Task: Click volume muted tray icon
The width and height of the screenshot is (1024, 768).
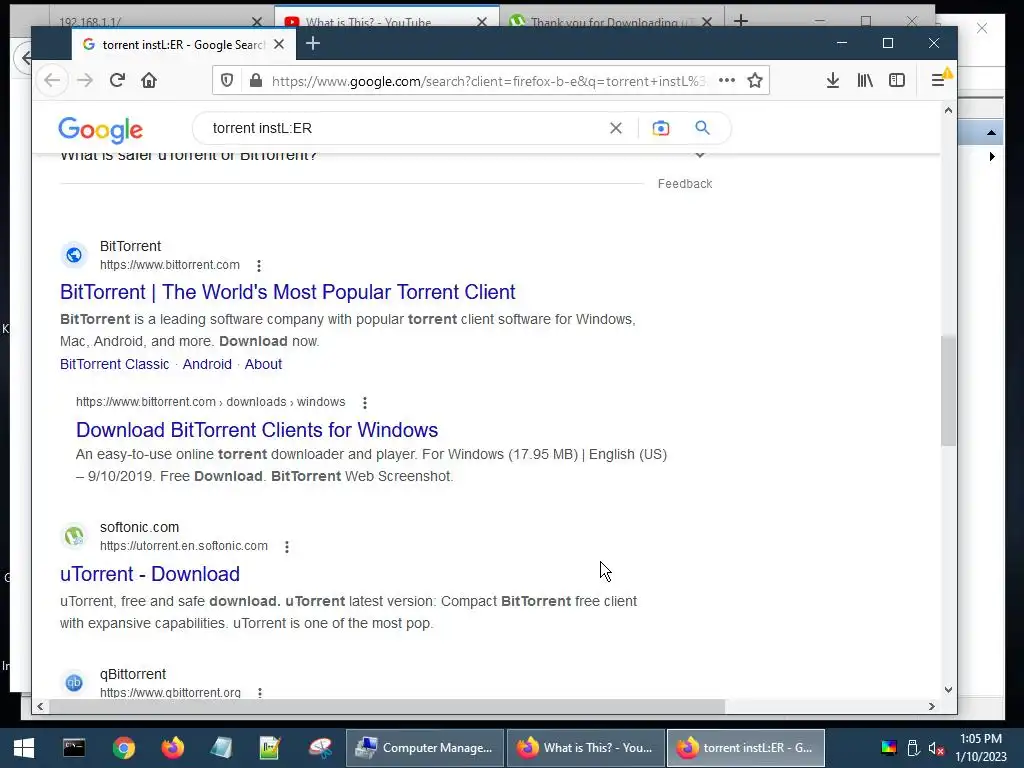Action: coord(936,748)
